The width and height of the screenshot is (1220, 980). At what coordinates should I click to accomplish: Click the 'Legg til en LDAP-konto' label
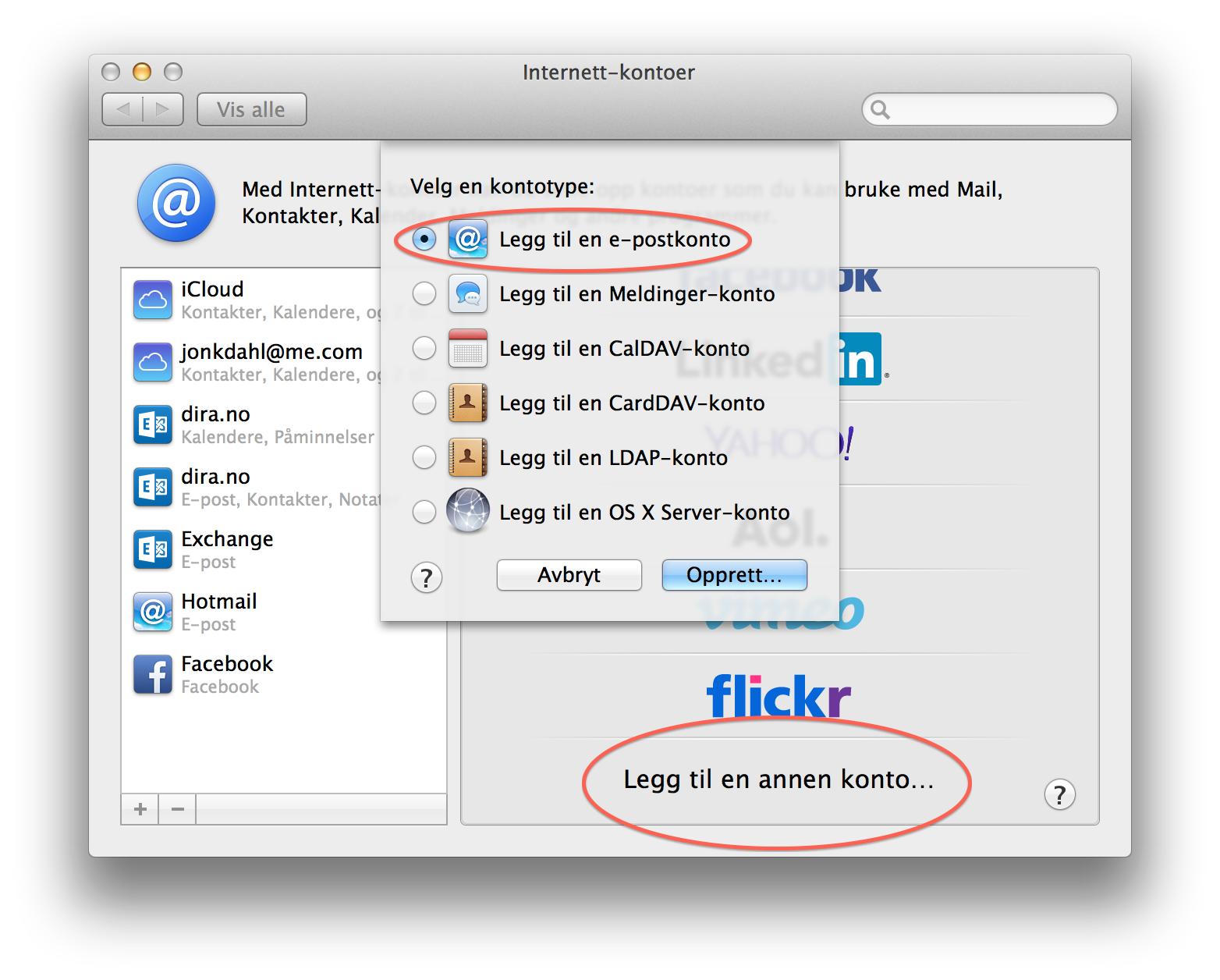[x=613, y=458]
